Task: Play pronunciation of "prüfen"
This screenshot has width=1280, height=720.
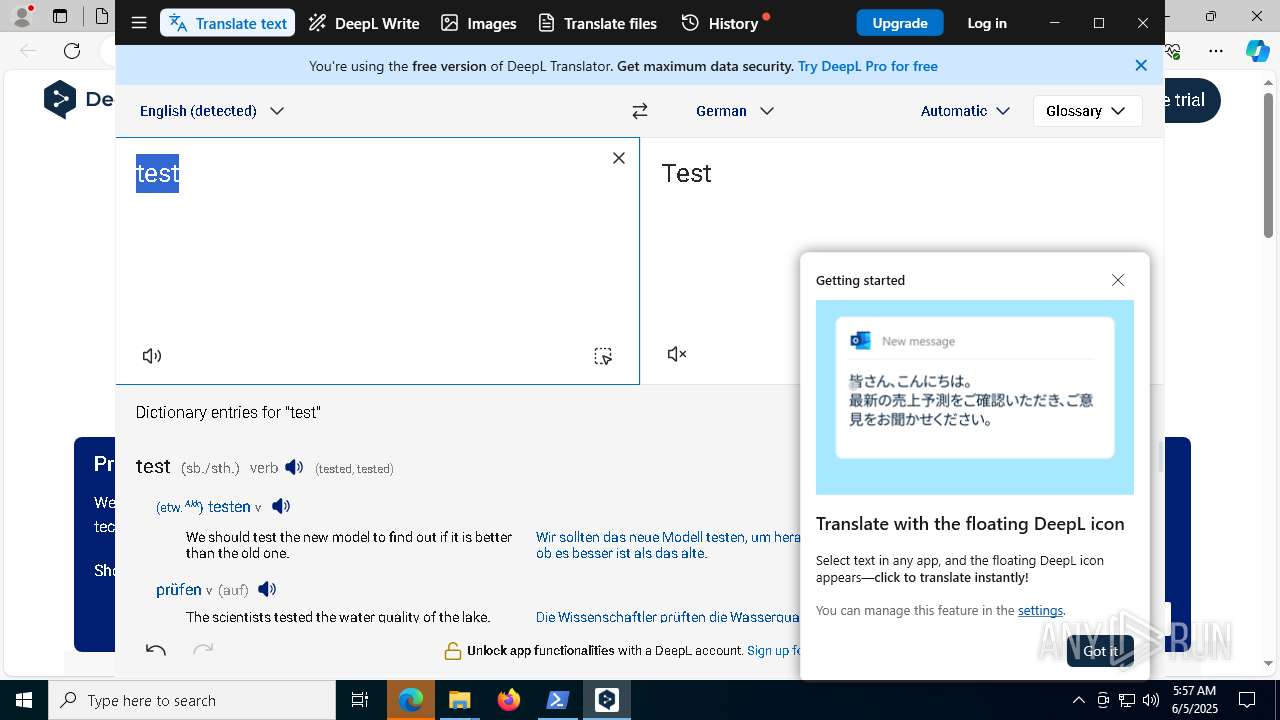Action: coord(267,589)
